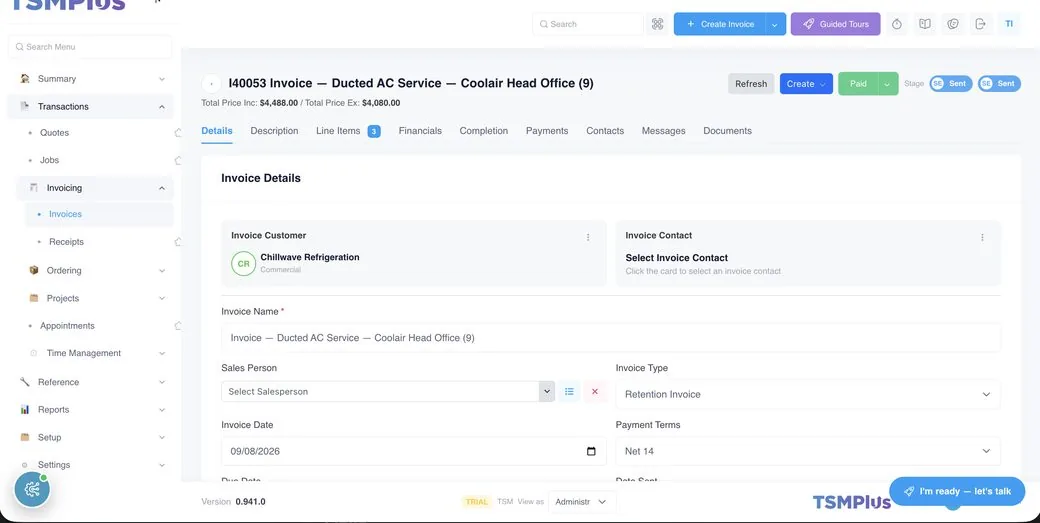Switch to the Financials tab
1040x523 pixels.
tap(420, 131)
